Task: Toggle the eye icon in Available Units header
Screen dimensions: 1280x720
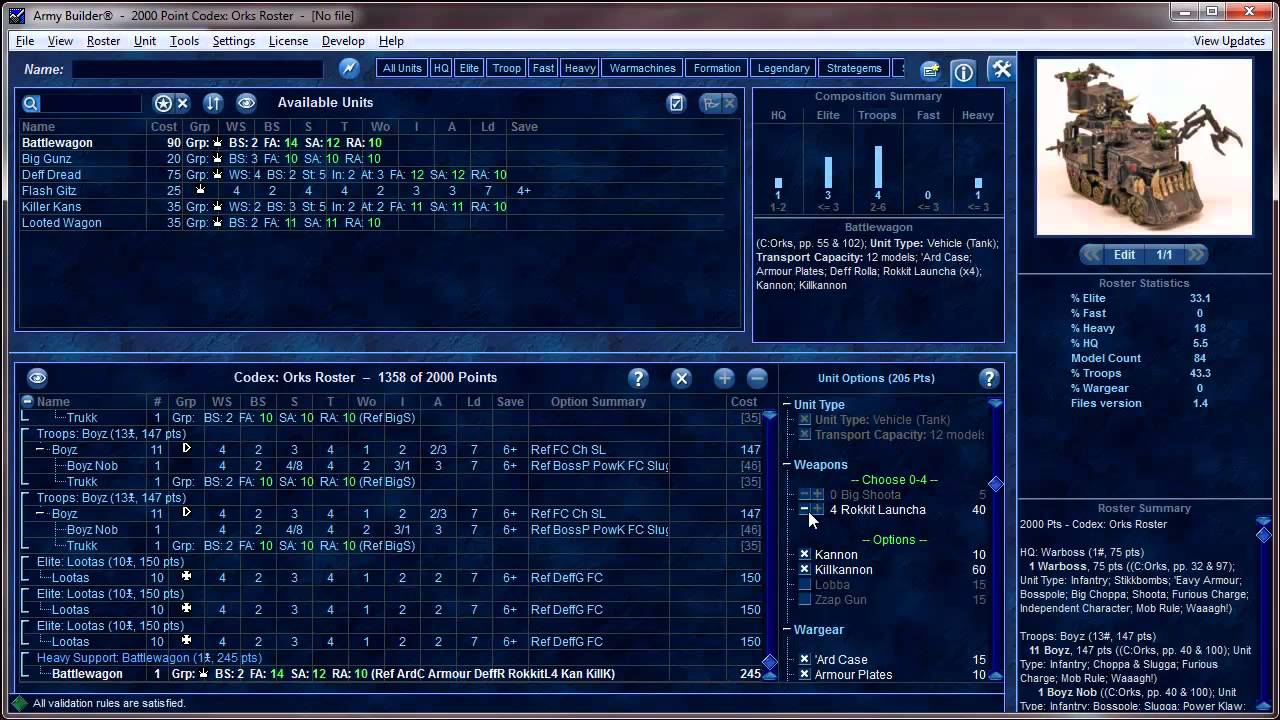Action: pyautogui.click(x=246, y=103)
